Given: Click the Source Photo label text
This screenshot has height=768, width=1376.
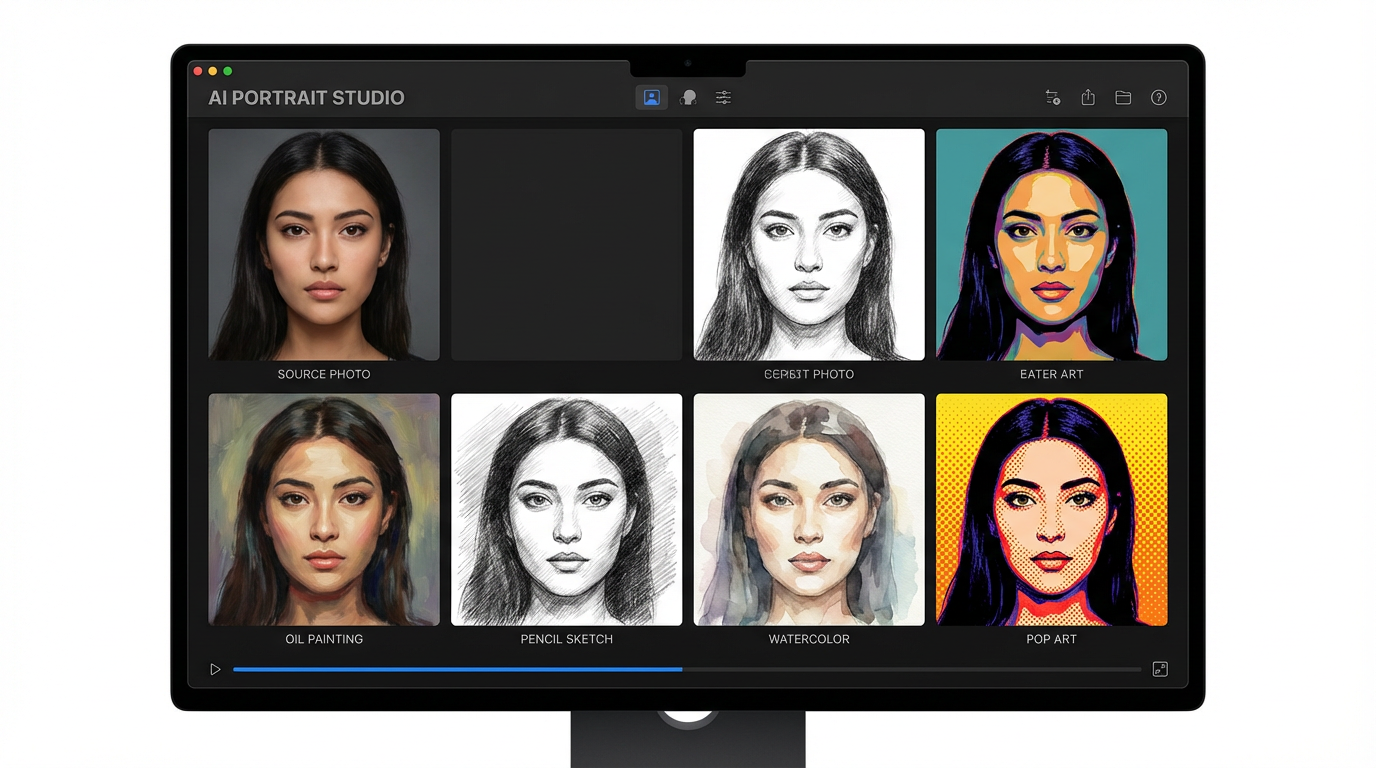Looking at the screenshot, I should [323, 373].
